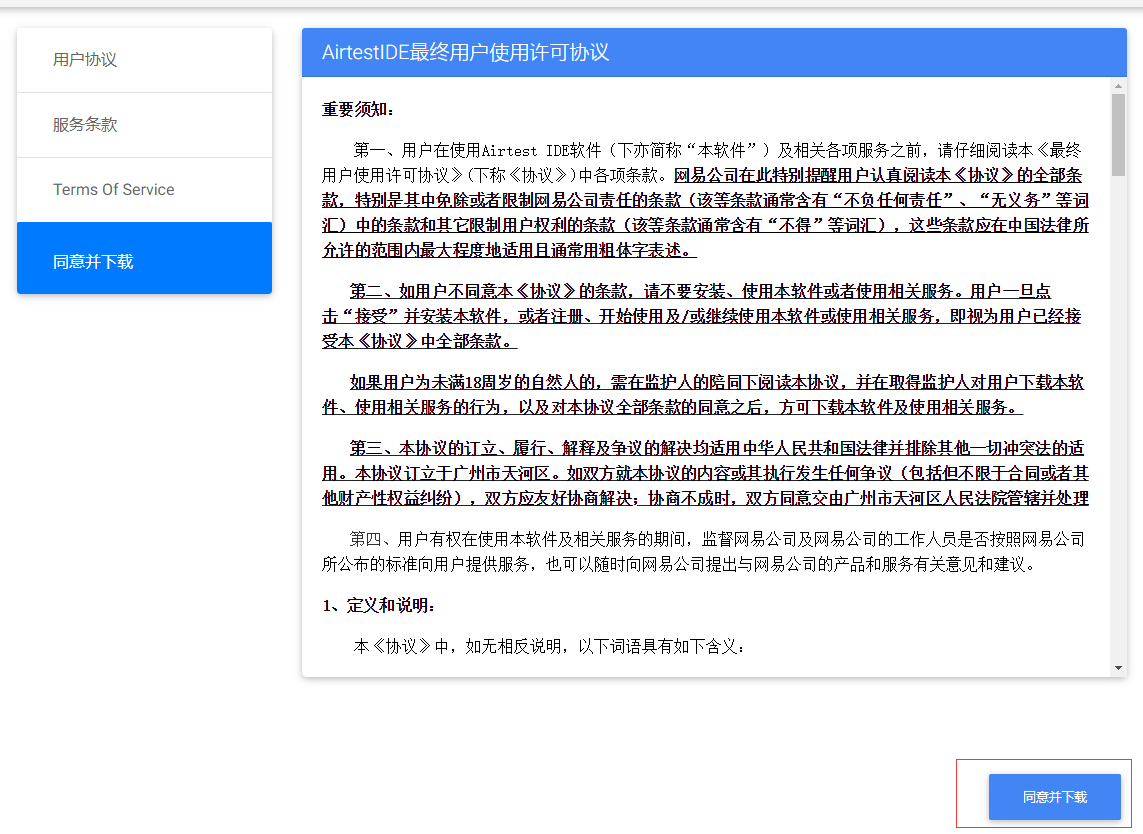Open the 用户协议 sidebar tab
This screenshot has width=1143, height=834.
144,60
